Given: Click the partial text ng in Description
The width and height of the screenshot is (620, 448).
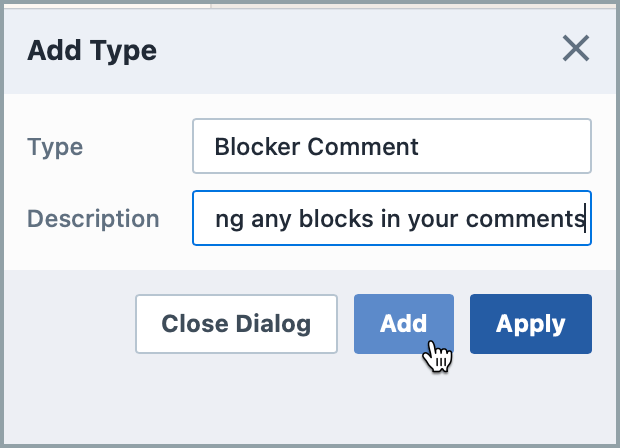Looking at the screenshot, I should (x=228, y=218).
